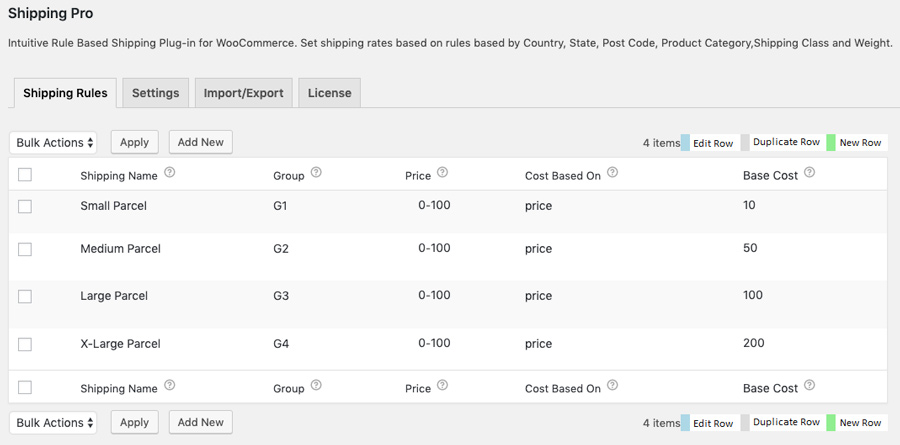The height and width of the screenshot is (445, 900).
Task: Click 'price' cost basis in Medium Parcel row
Action: click(x=538, y=249)
